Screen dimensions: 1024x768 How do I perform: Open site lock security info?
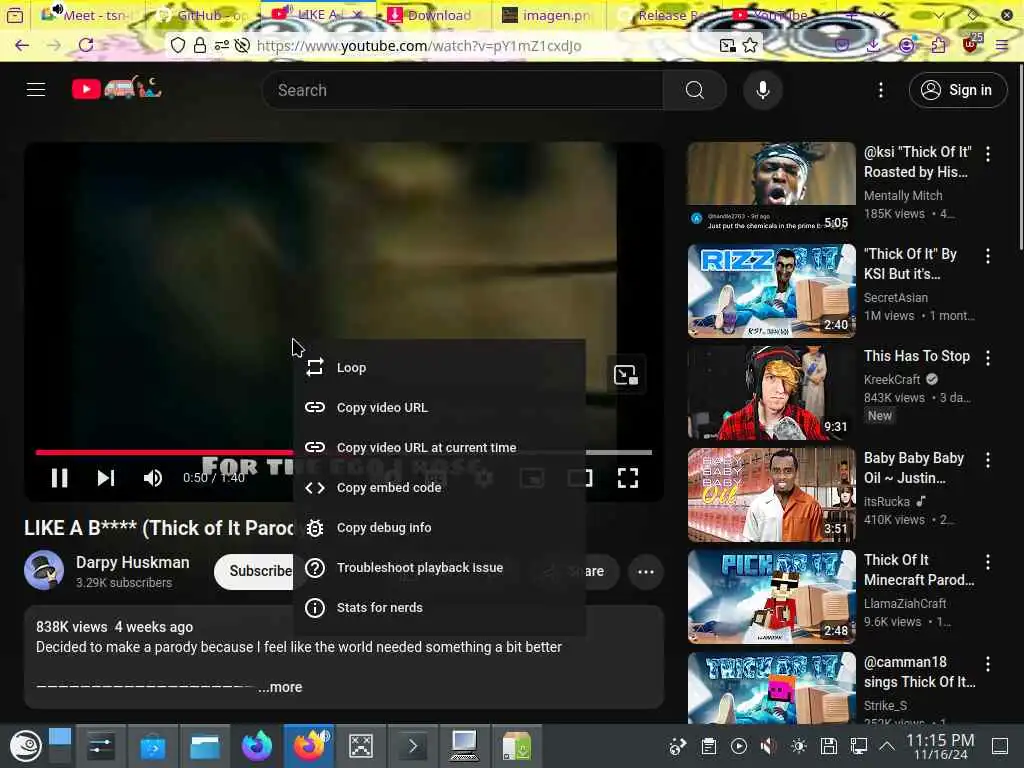pos(200,45)
